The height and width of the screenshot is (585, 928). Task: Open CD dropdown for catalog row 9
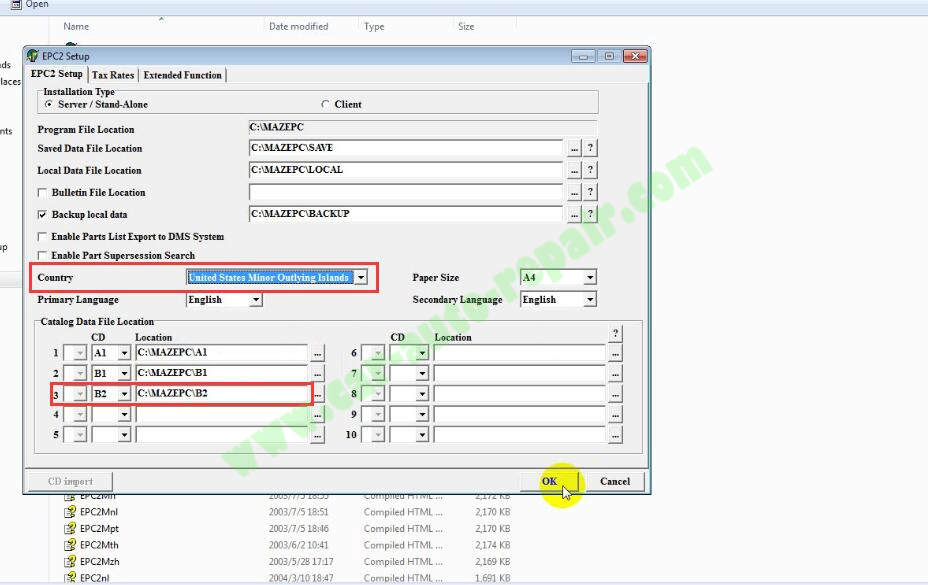click(x=422, y=414)
